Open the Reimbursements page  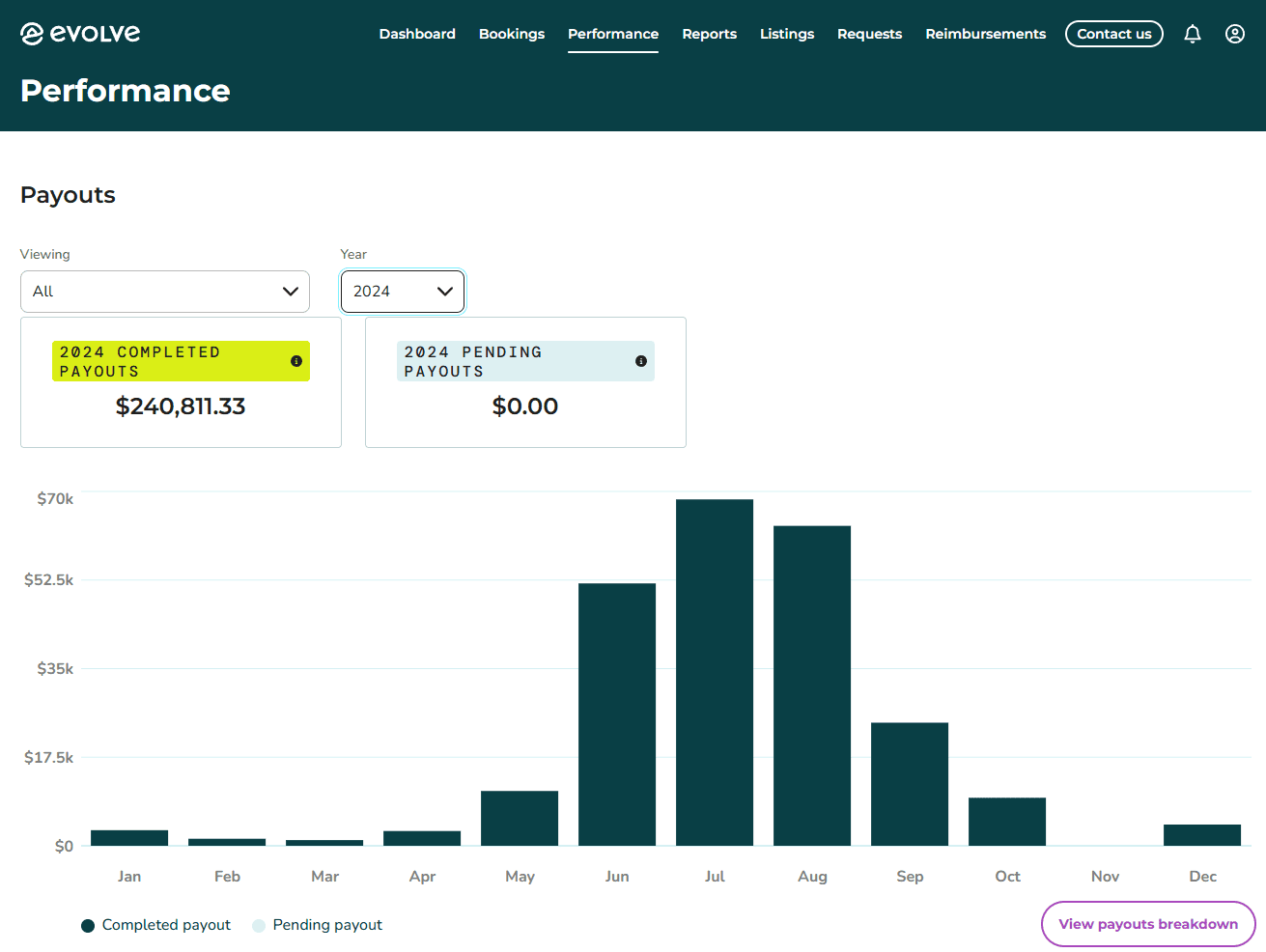tap(985, 34)
